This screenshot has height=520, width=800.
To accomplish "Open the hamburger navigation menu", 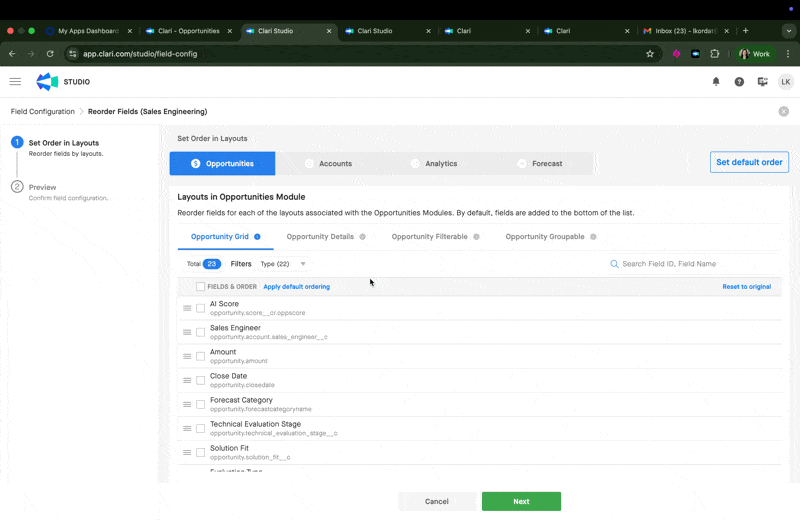I will click(x=15, y=82).
